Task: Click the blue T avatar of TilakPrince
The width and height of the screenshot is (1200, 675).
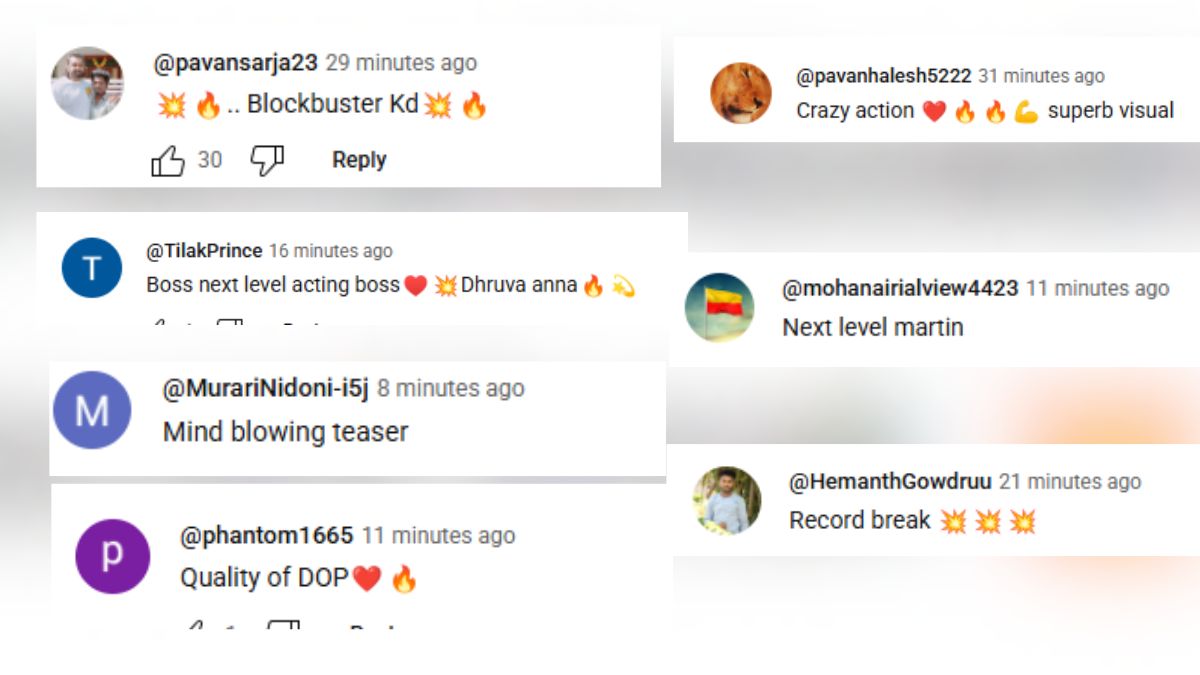Action: 91,268
